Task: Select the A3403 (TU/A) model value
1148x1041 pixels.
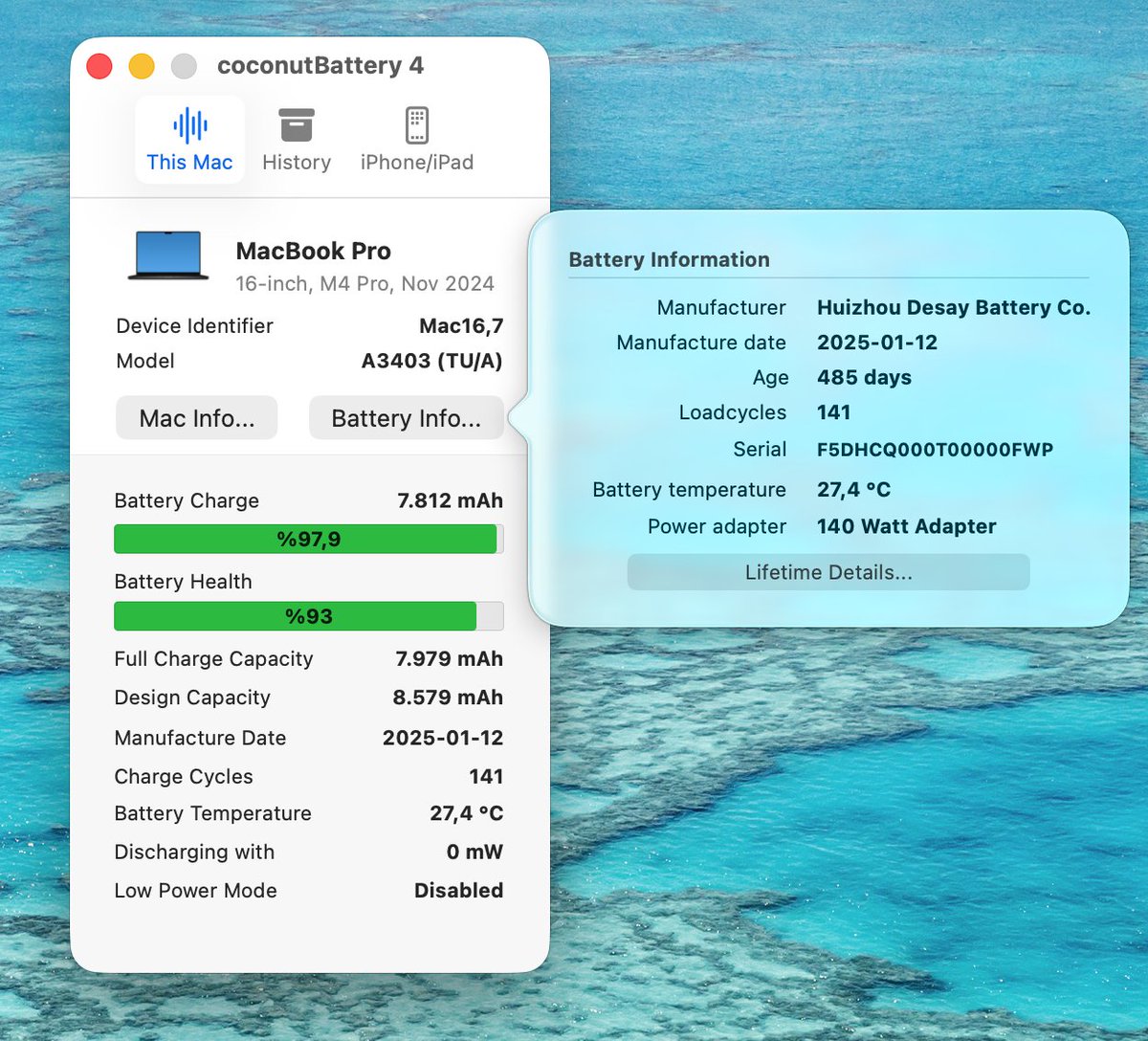Action: point(431,361)
